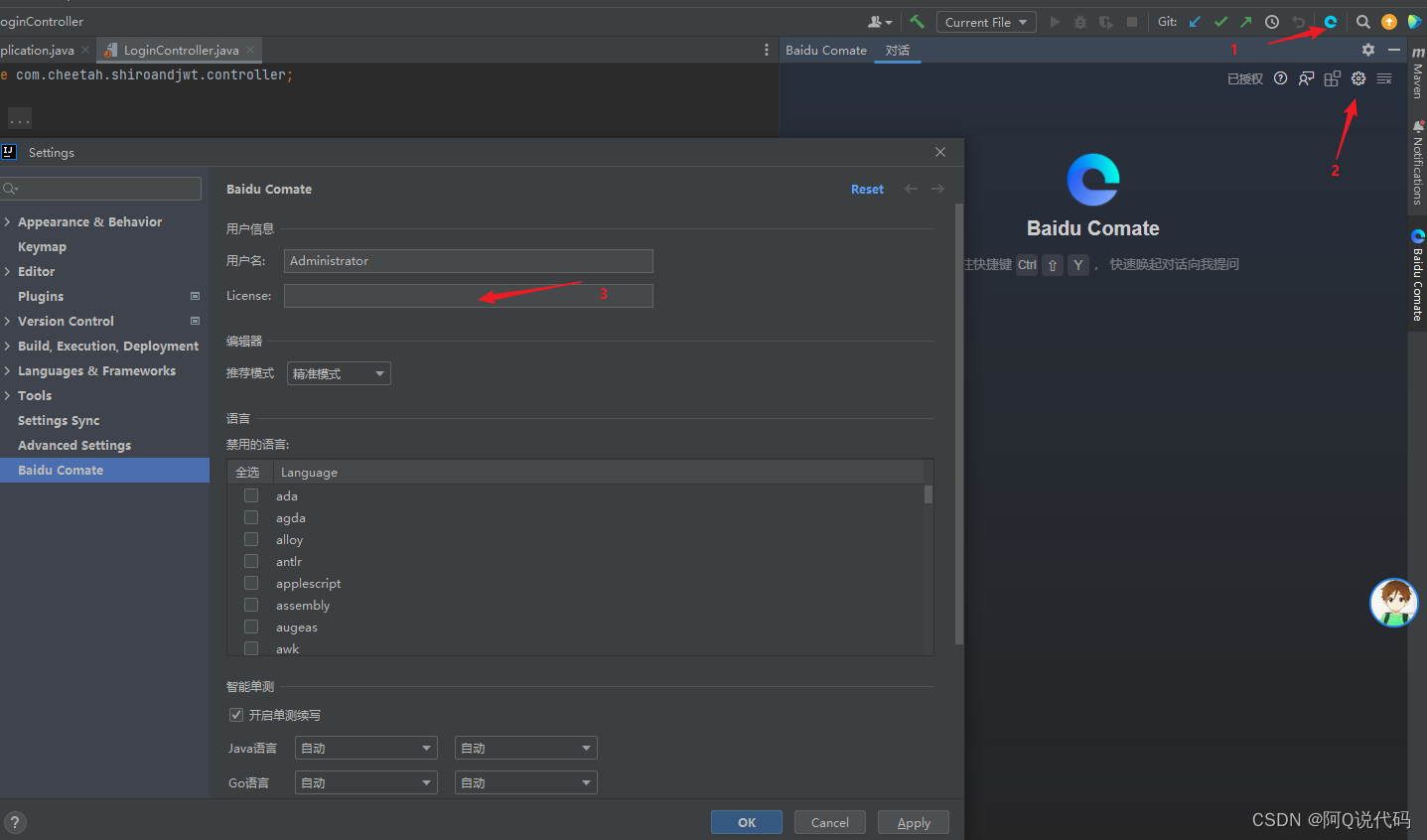The width and height of the screenshot is (1427, 840).
Task: Select Baidu Comate tool window title tab
Action: (x=826, y=50)
